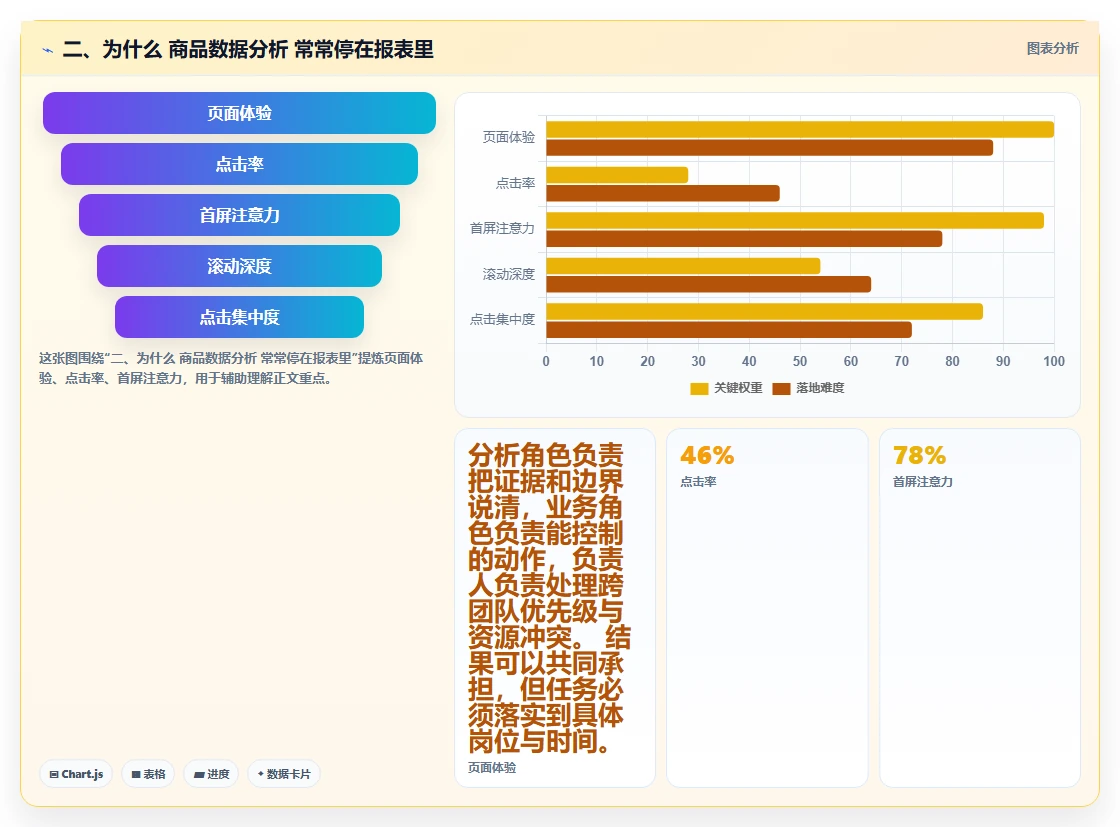The height and width of the screenshot is (827, 1120).
Task: Click the 首屏注意力 y-axis label
Action: coord(502,229)
